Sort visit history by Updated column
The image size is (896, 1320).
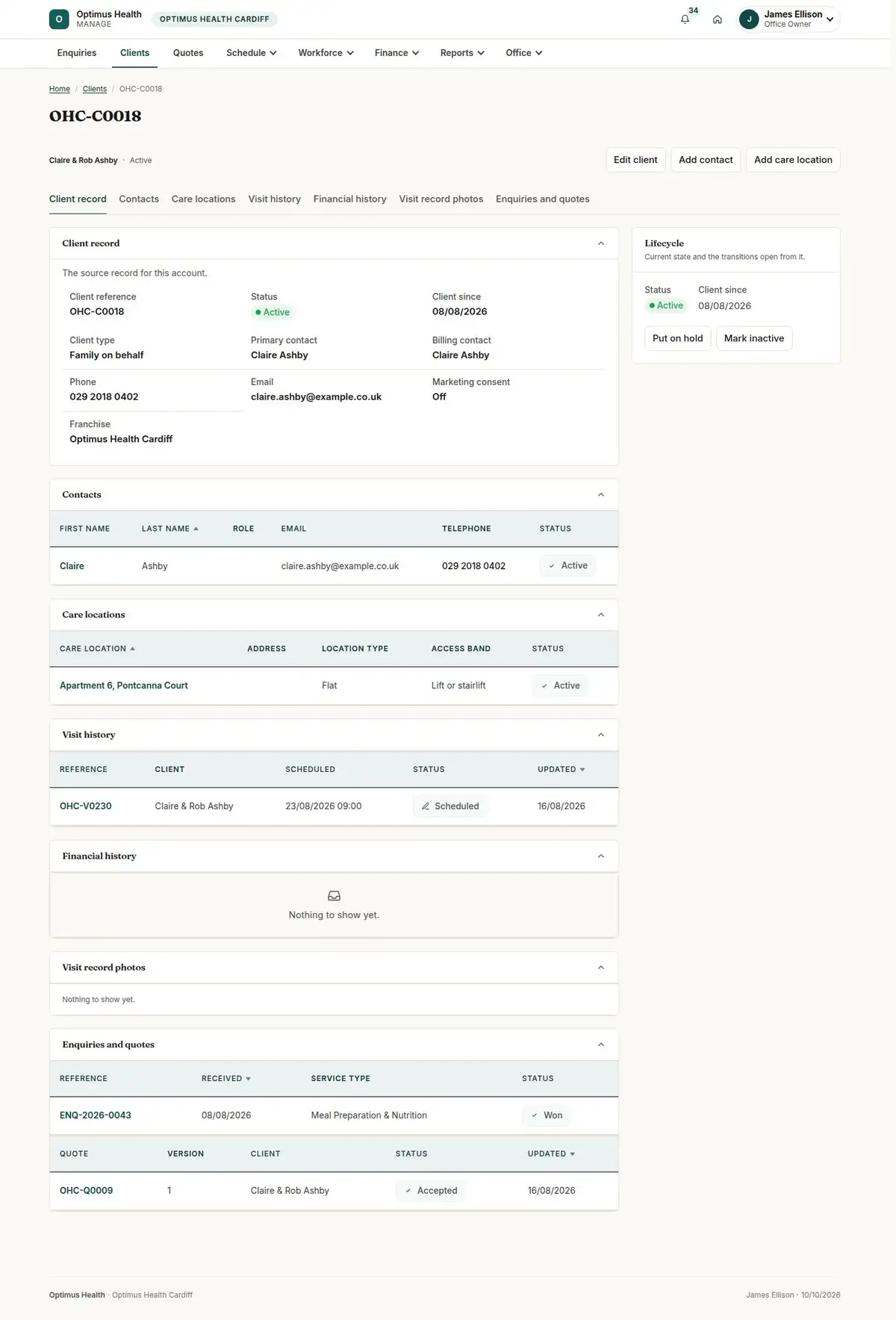561,770
